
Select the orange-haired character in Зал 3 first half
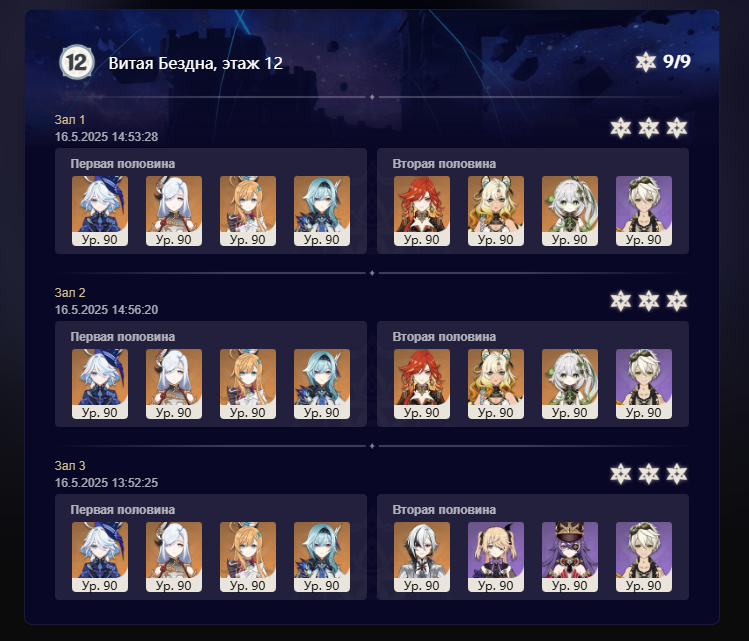pos(248,556)
